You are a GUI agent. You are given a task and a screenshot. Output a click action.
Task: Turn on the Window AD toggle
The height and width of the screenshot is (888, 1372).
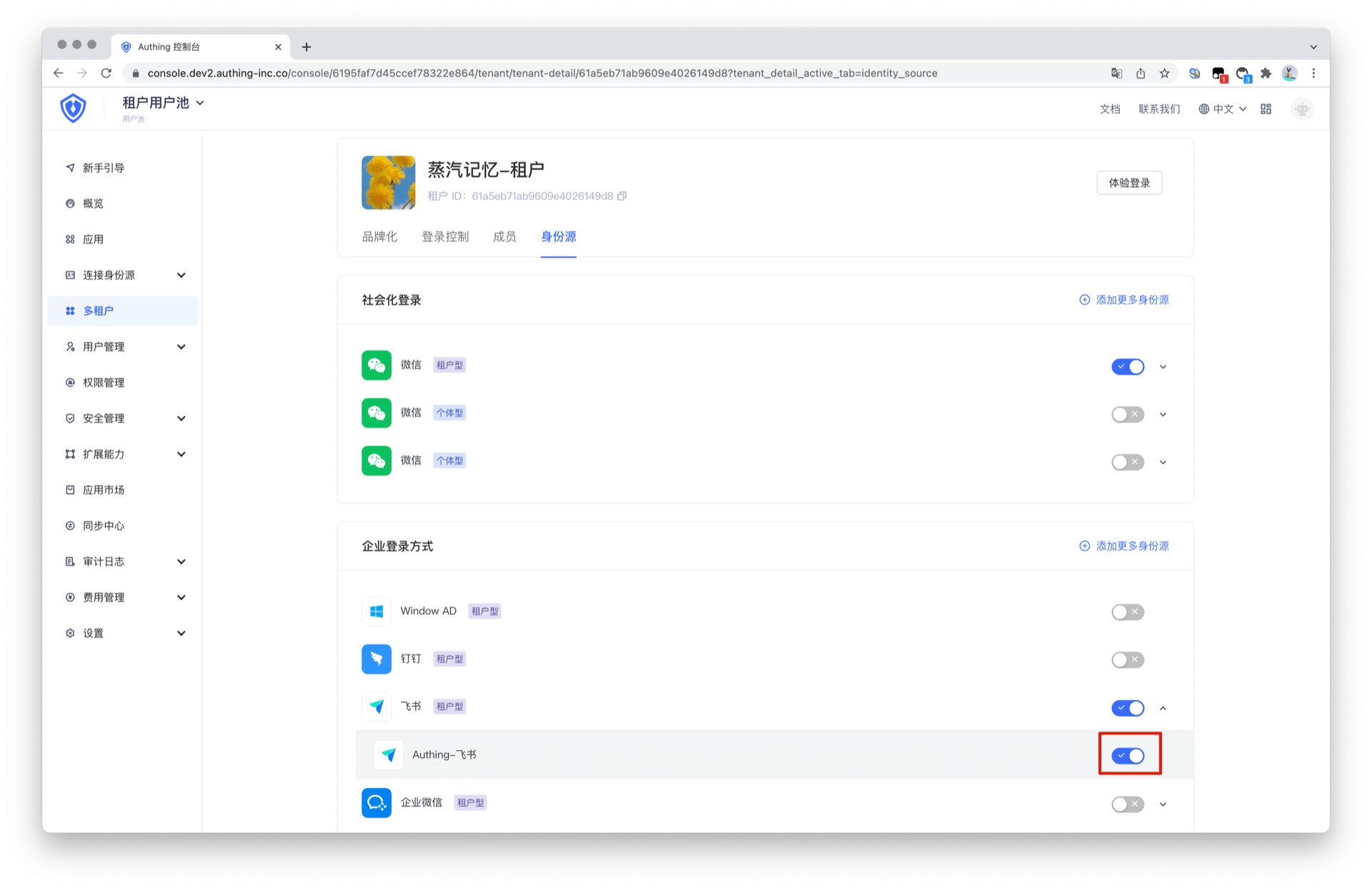1128,612
